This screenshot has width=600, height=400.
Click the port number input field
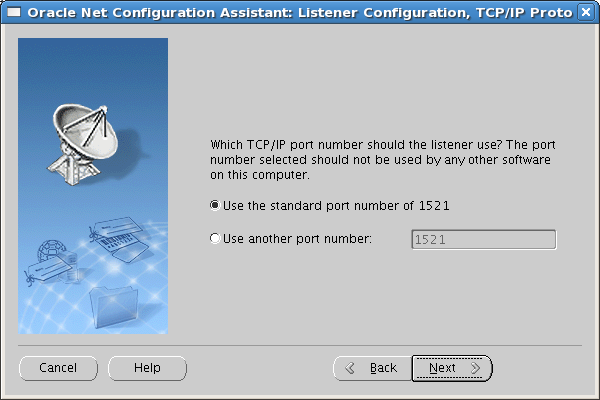tap(484, 240)
